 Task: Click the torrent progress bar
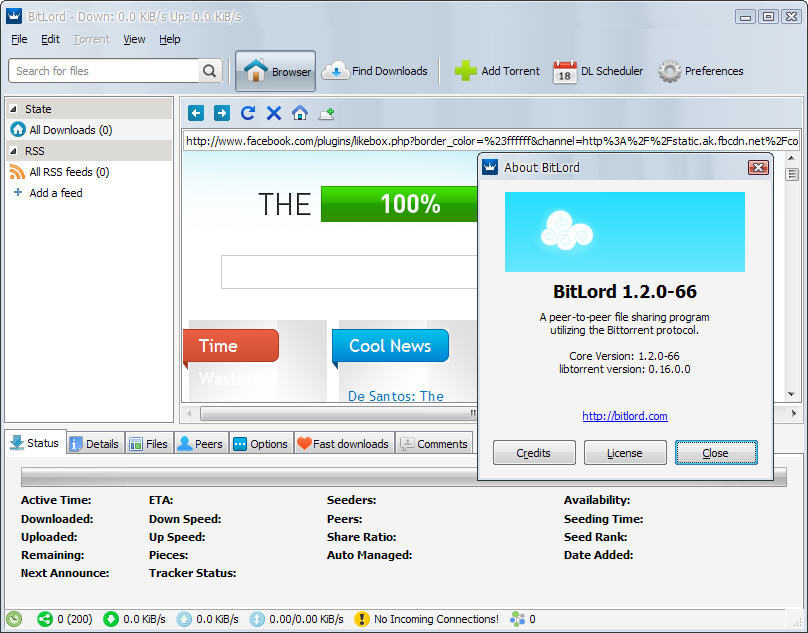click(x=403, y=477)
